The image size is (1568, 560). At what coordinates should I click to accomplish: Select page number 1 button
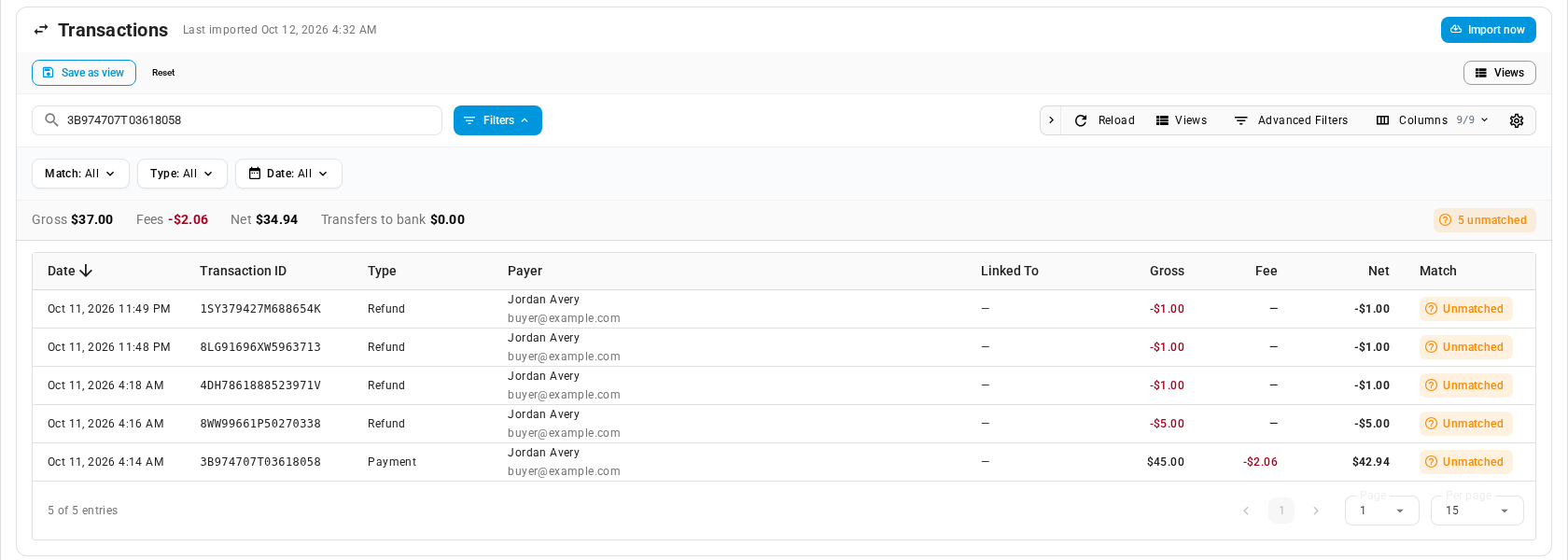(x=1281, y=511)
